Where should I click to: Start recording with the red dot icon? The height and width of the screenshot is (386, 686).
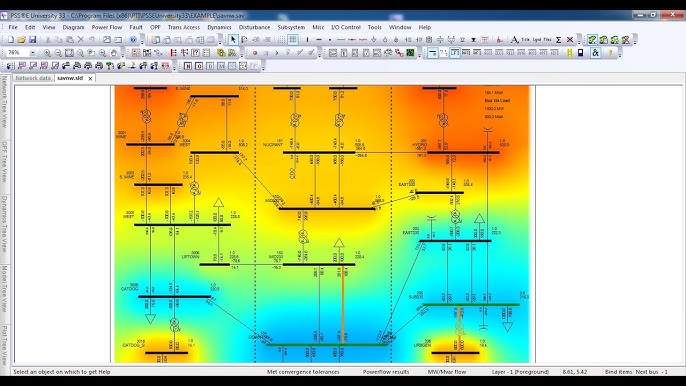(x=255, y=53)
